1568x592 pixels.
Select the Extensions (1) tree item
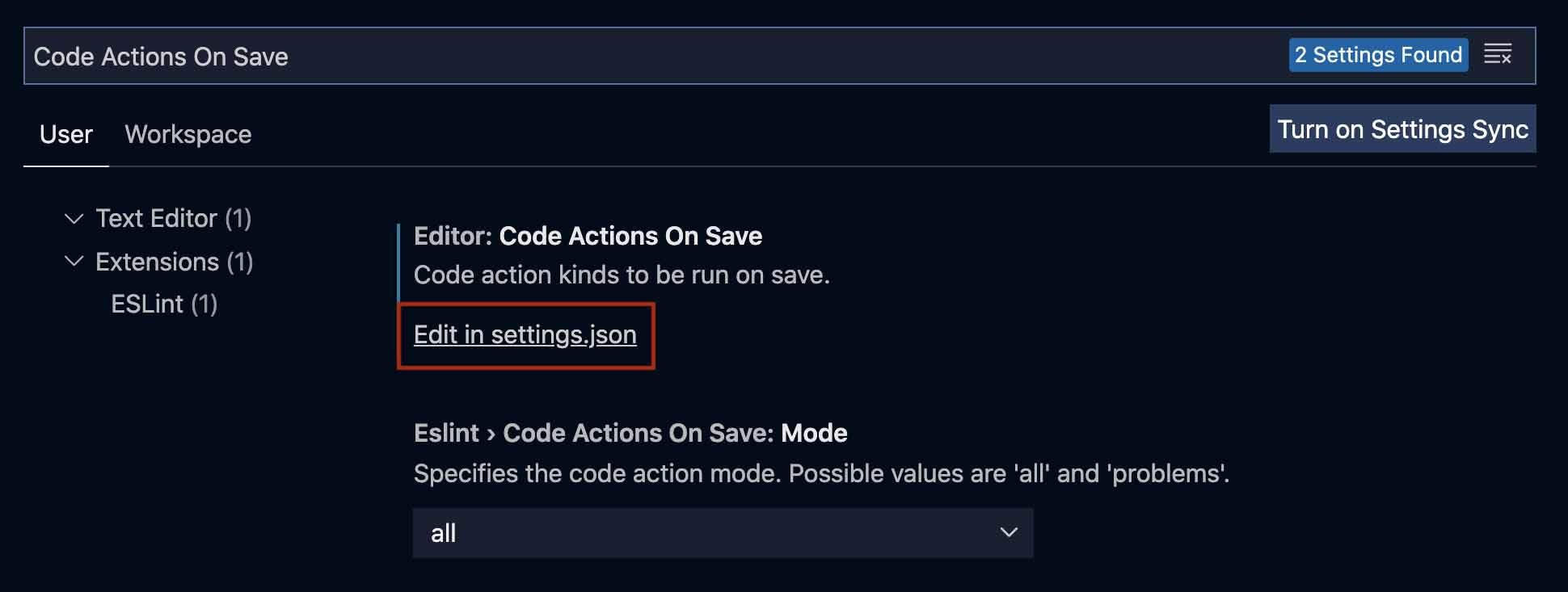(174, 262)
